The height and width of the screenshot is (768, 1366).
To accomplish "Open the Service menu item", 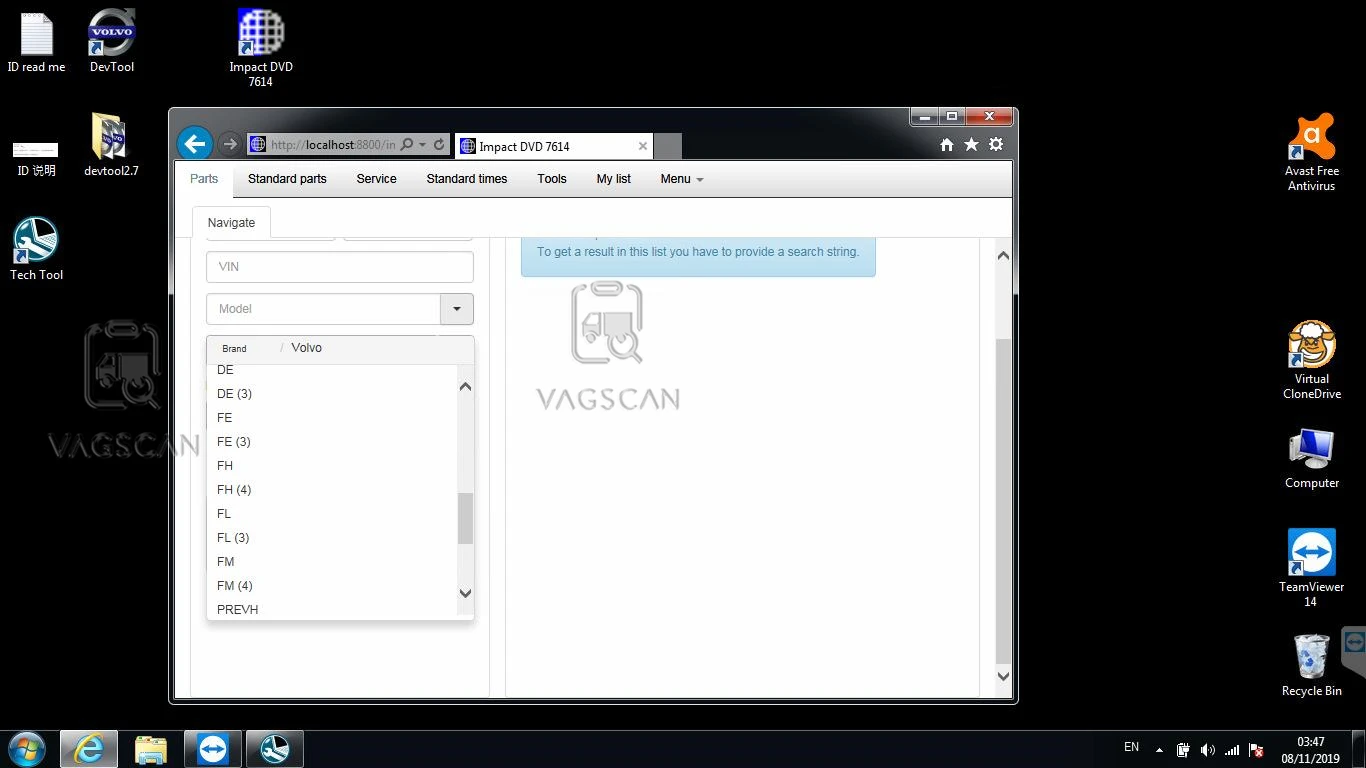I will (376, 179).
